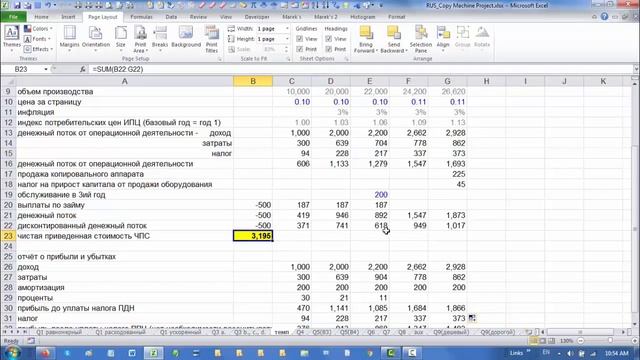This screenshot has height=360, width=640.
Task: Open the Q7 worksheet tab
Action: click(386, 332)
